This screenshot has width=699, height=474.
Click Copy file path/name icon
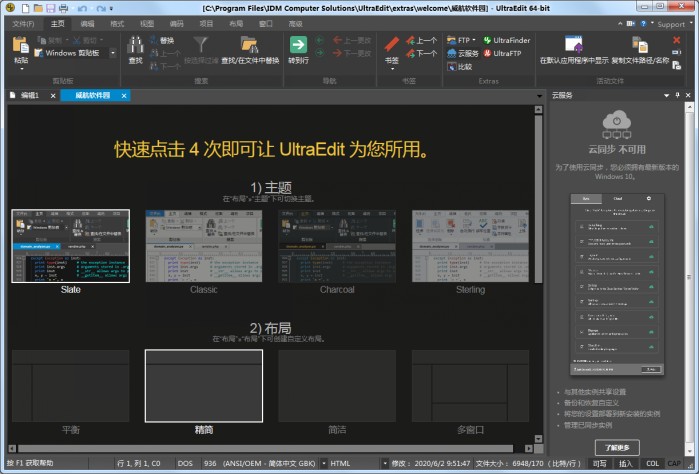(639, 46)
